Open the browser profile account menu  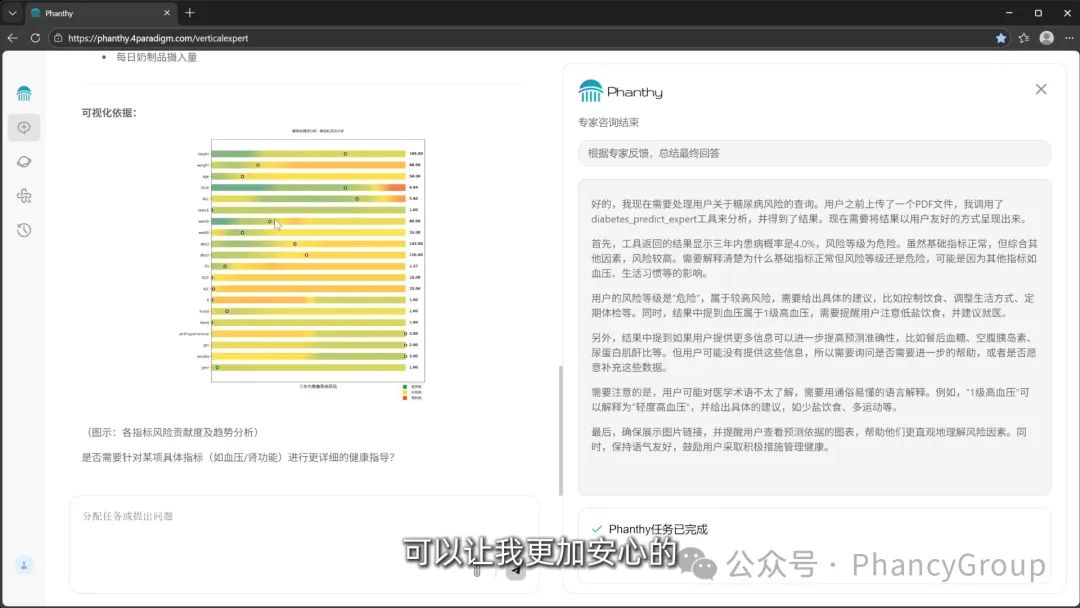pyautogui.click(x=1046, y=38)
